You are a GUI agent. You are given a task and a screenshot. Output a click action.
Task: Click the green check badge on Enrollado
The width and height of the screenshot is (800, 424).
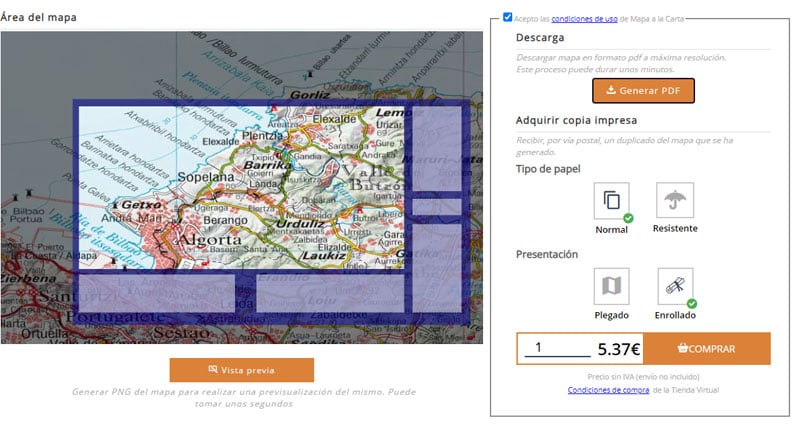click(692, 303)
